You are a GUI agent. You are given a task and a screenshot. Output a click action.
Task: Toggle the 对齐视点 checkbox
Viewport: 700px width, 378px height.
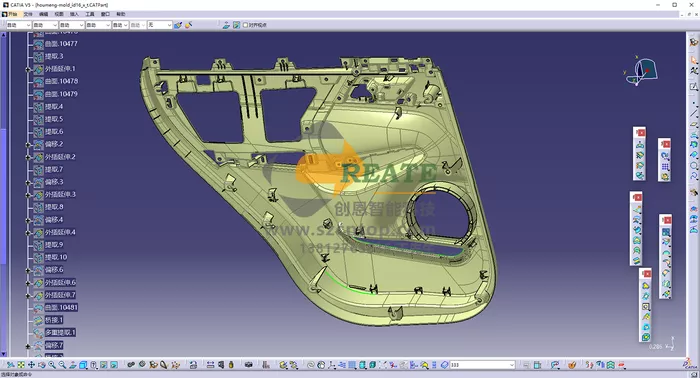point(245,25)
